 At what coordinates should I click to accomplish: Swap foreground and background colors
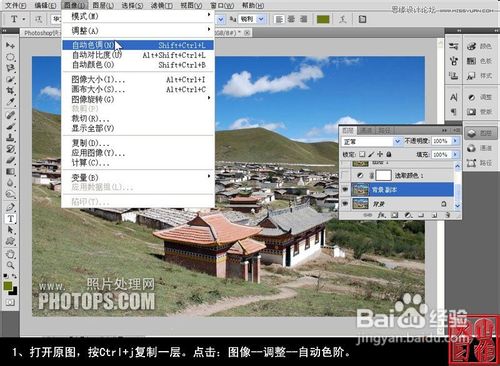(x=14, y=276)
